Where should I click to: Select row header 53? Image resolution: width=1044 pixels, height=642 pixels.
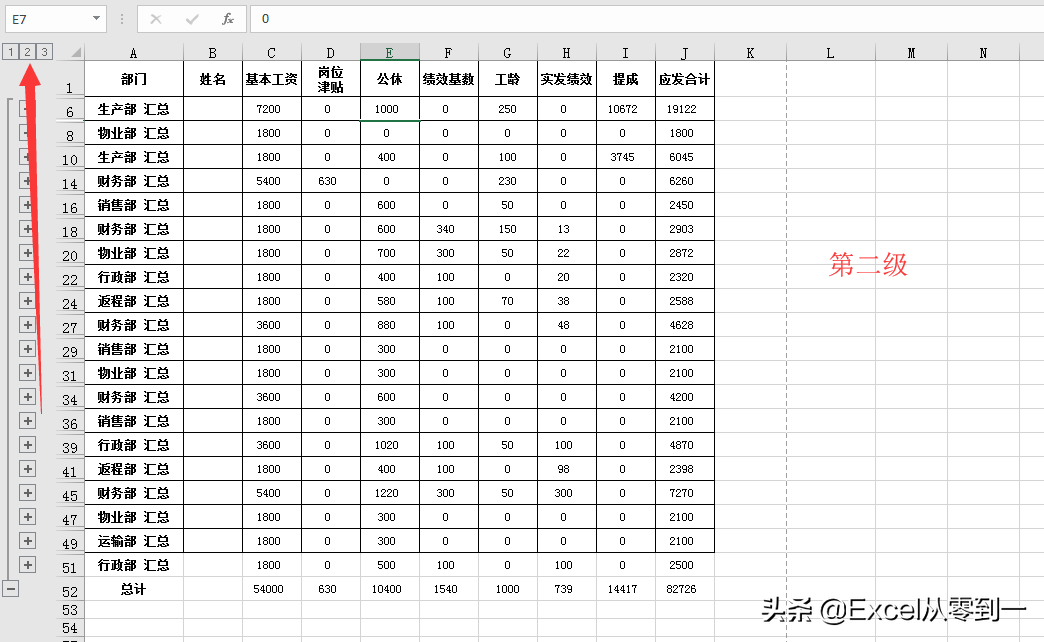click(x=69, y=609)
